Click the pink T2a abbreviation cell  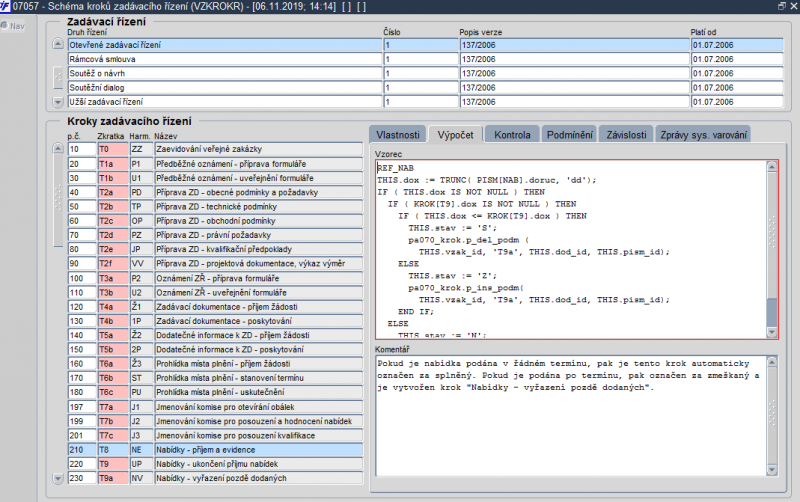[112, 191]
